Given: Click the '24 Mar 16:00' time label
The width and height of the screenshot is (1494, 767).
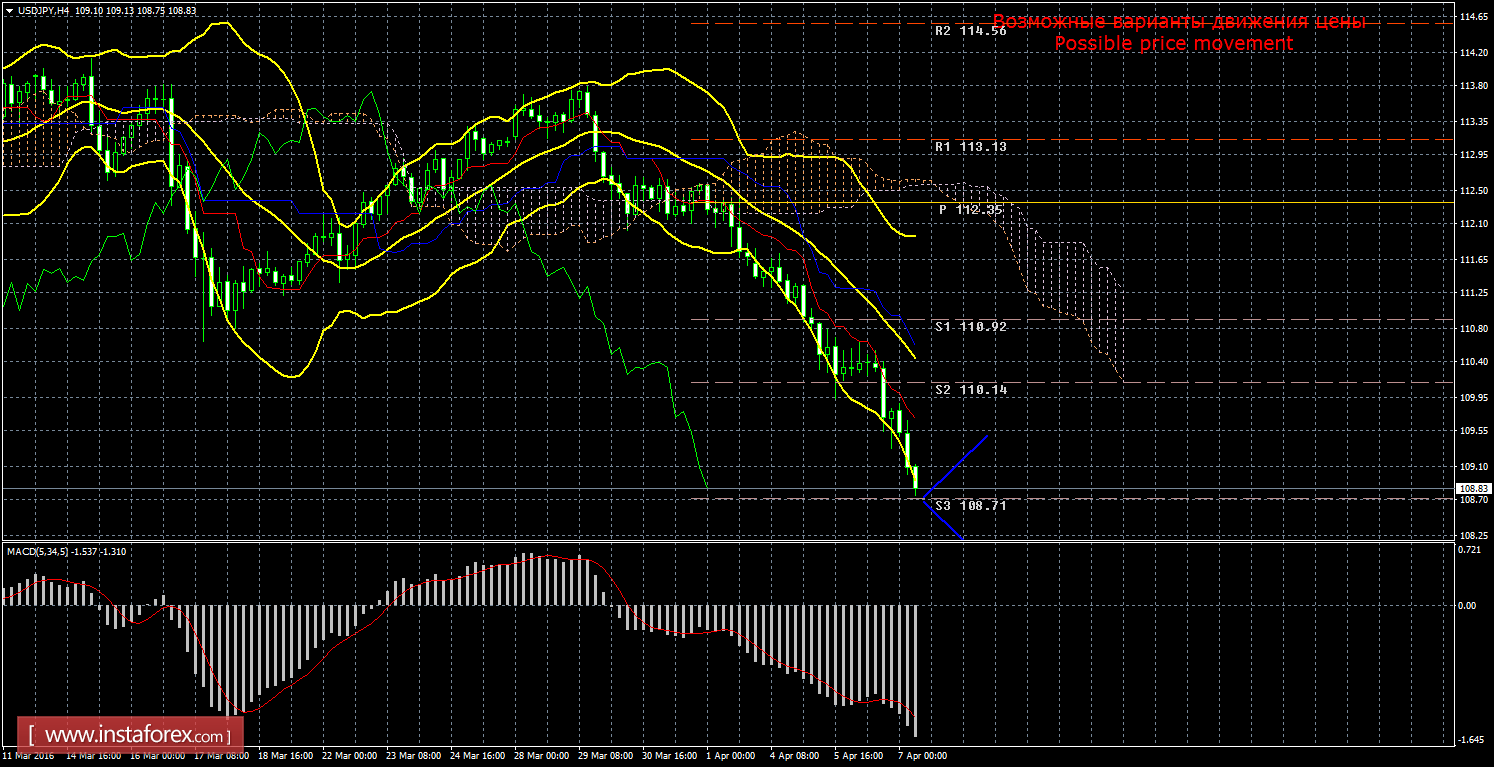Looking at the screenshot, I should pyautogui.click(x=477, y=756).
